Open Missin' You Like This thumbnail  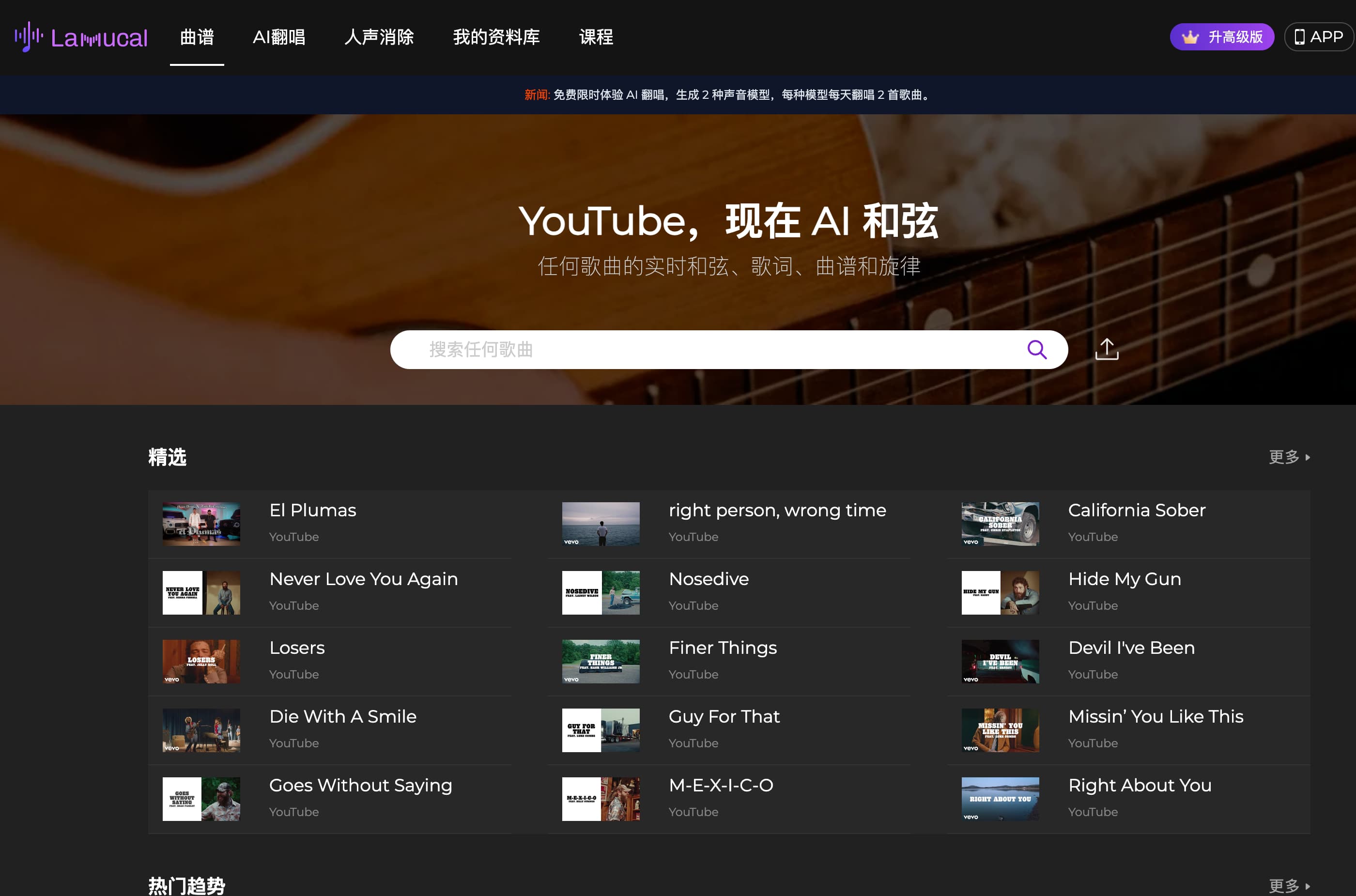click(1000, 730)
